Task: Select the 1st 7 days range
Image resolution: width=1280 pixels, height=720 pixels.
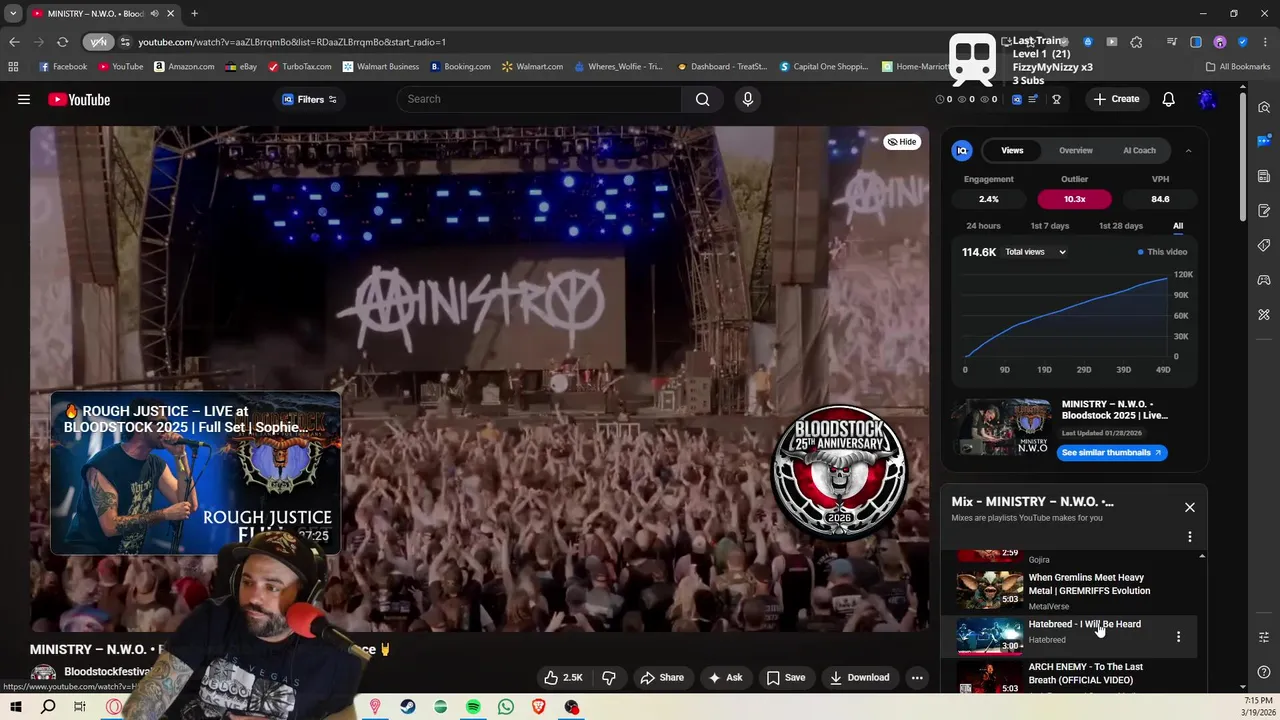Action: click(x=1049, y=226)
